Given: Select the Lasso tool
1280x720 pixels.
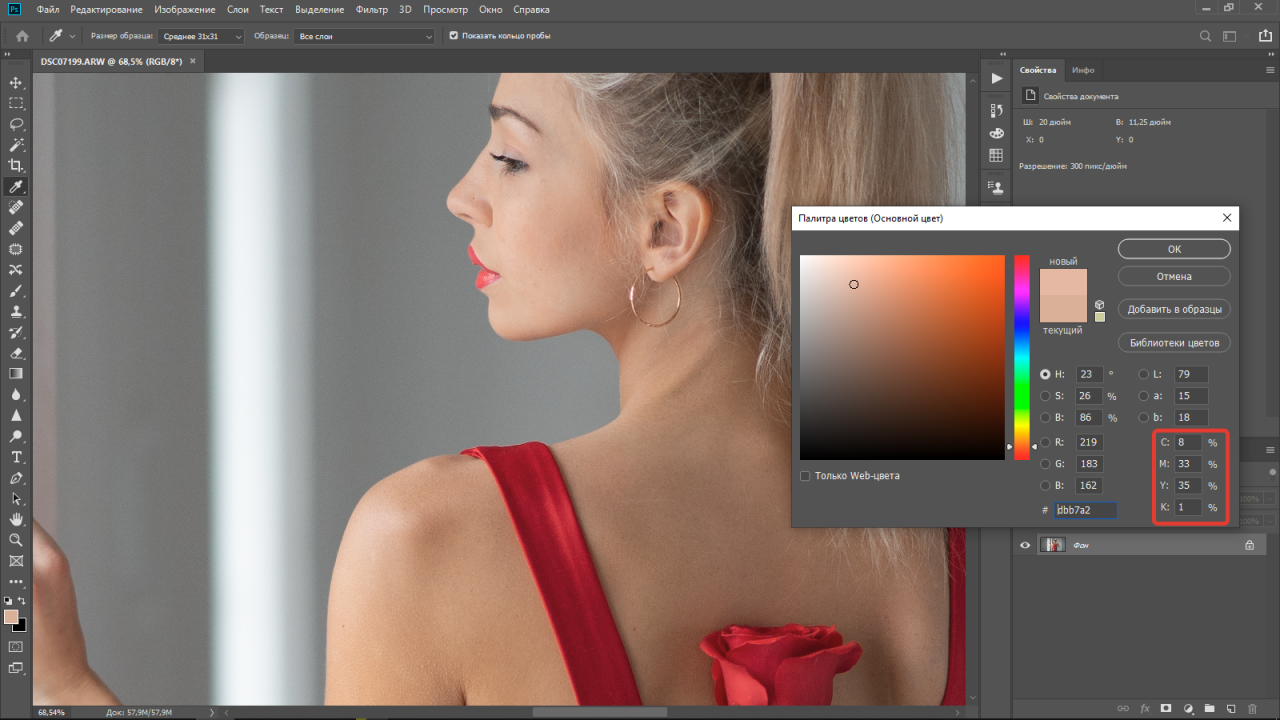Looking at the screenshot, I should point(16,124).
